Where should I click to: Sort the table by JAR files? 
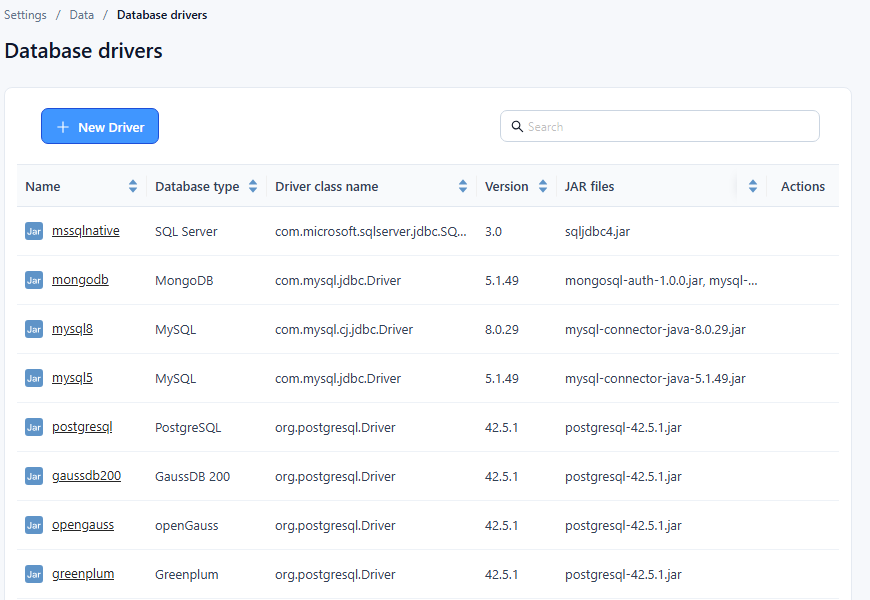[x=752, y=186]
